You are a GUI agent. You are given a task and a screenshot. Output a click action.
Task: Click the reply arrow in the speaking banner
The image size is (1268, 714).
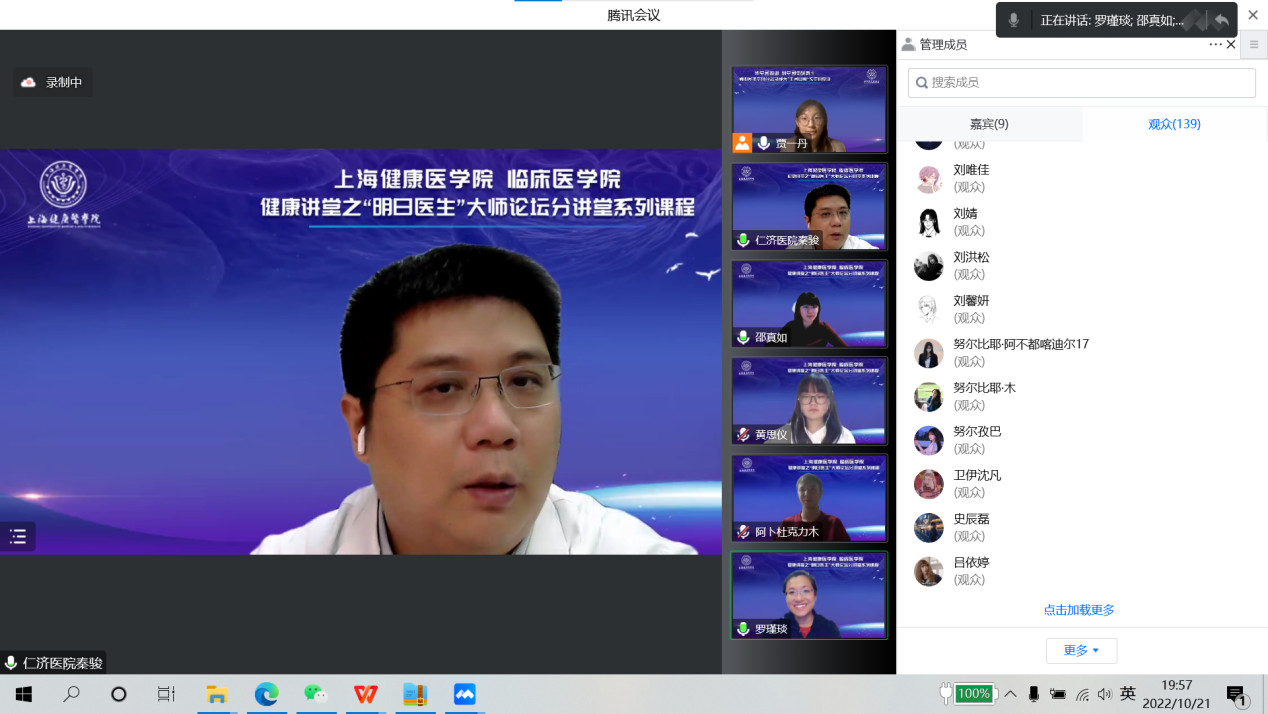pos(1221,20)
